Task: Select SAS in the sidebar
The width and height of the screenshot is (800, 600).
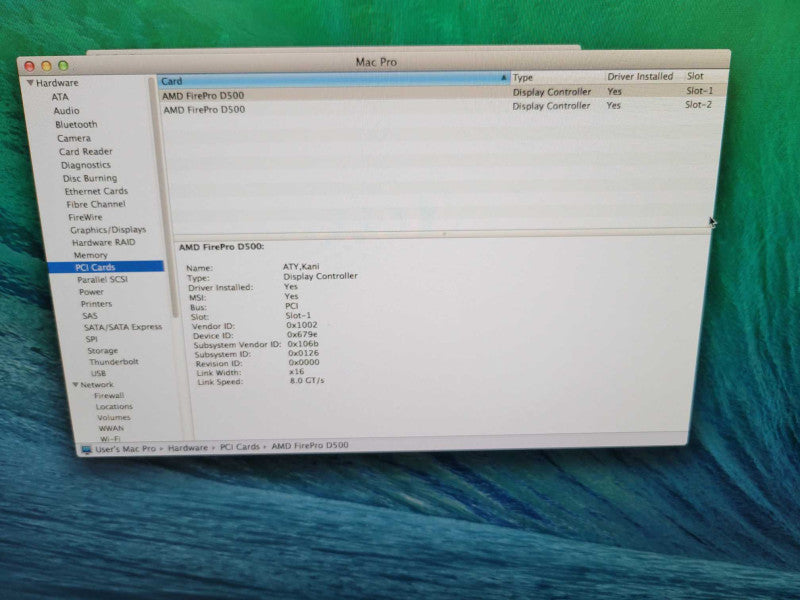Action: point(90,315)
